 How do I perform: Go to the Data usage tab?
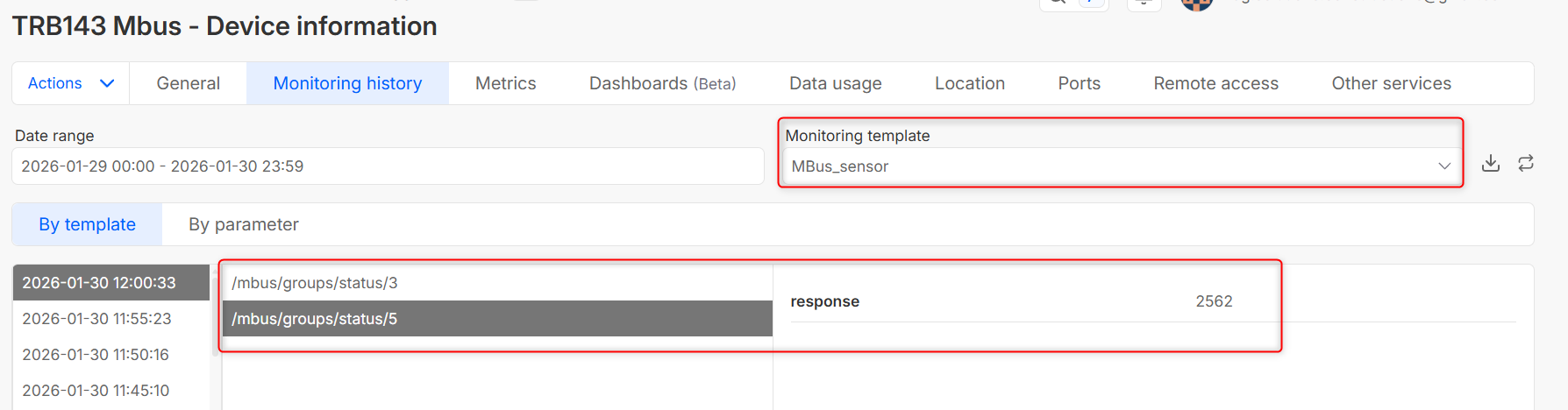coord(835,83)
